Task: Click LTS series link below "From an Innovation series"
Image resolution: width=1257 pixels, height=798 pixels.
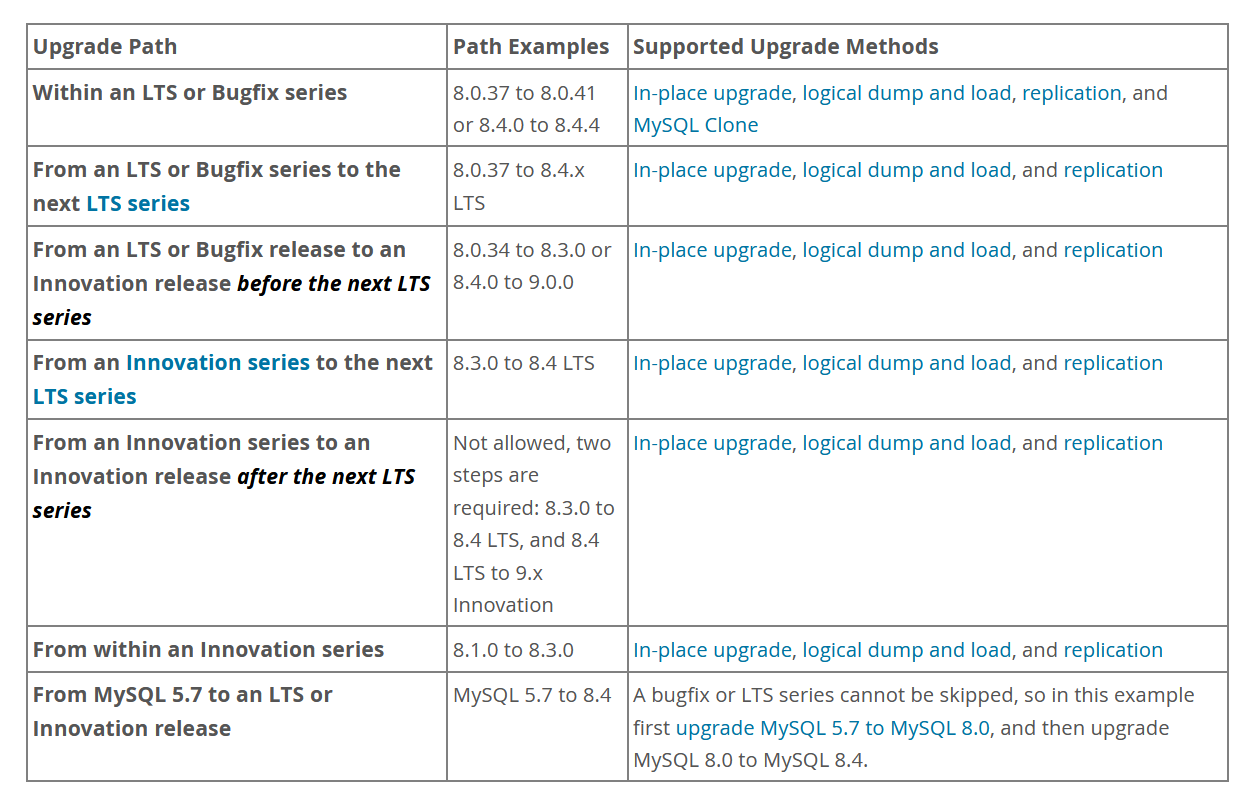Action: [x=84, y=396]
